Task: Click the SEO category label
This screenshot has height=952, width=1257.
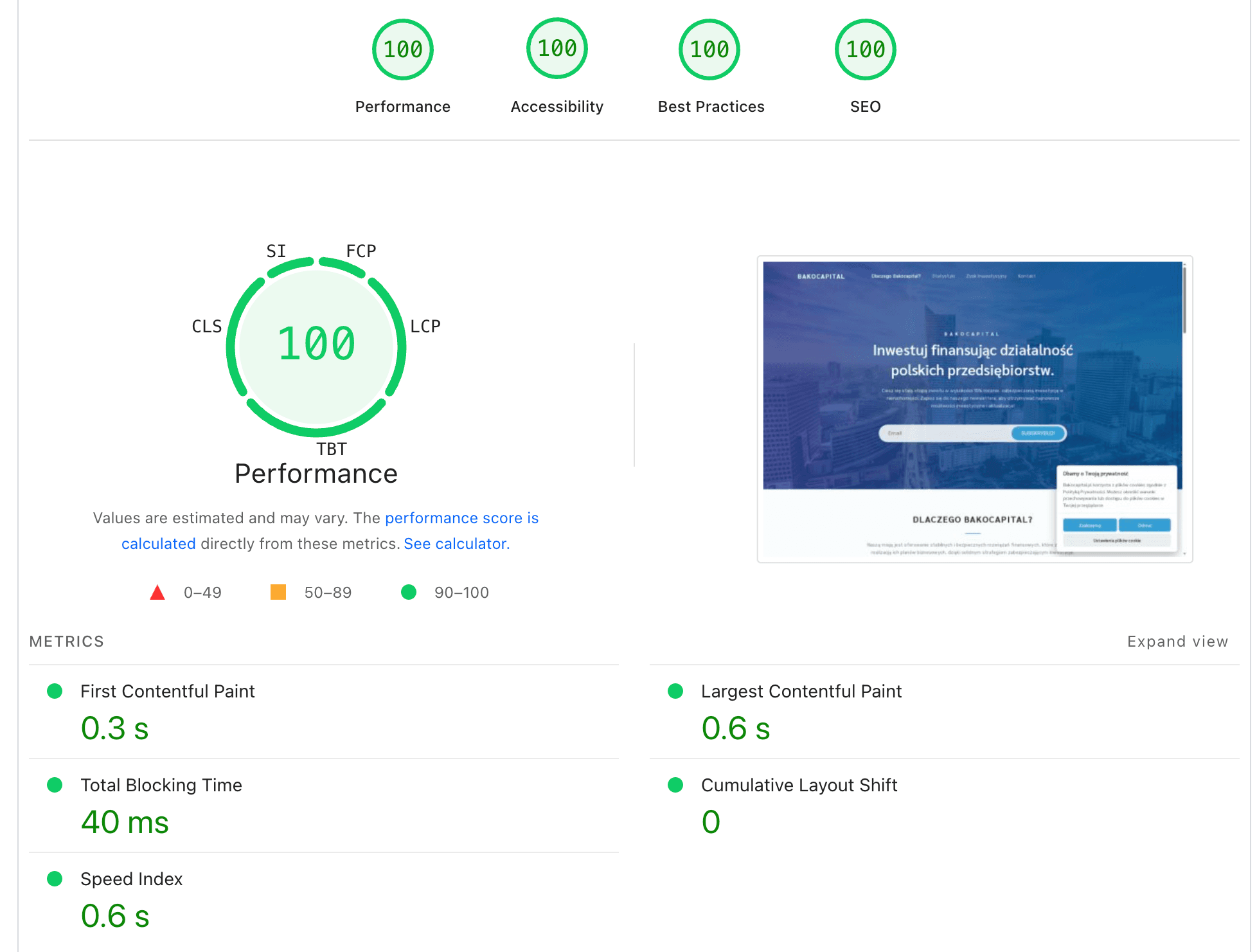Action: coord(866,107)
